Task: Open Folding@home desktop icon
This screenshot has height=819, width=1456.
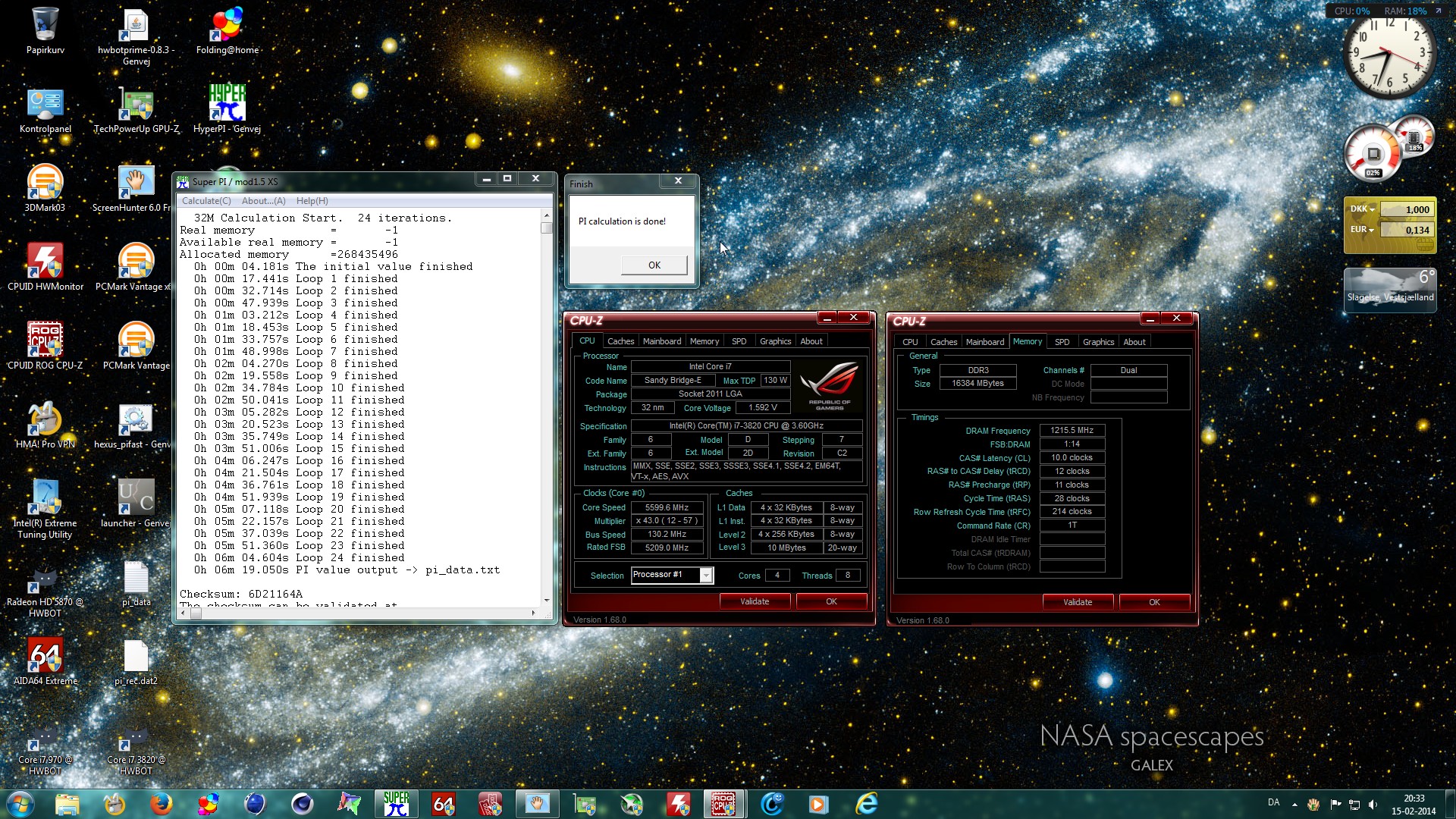Action: (227, 30)
